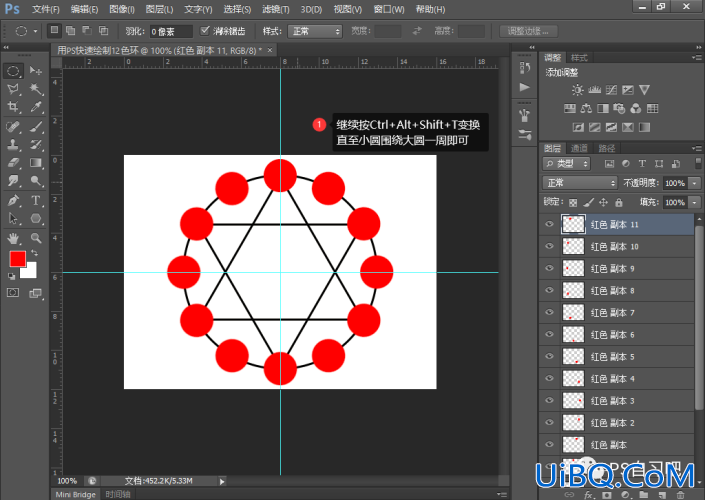Open the 滤镜(T) menu
The image size is (705, 500).
point(276,9)
